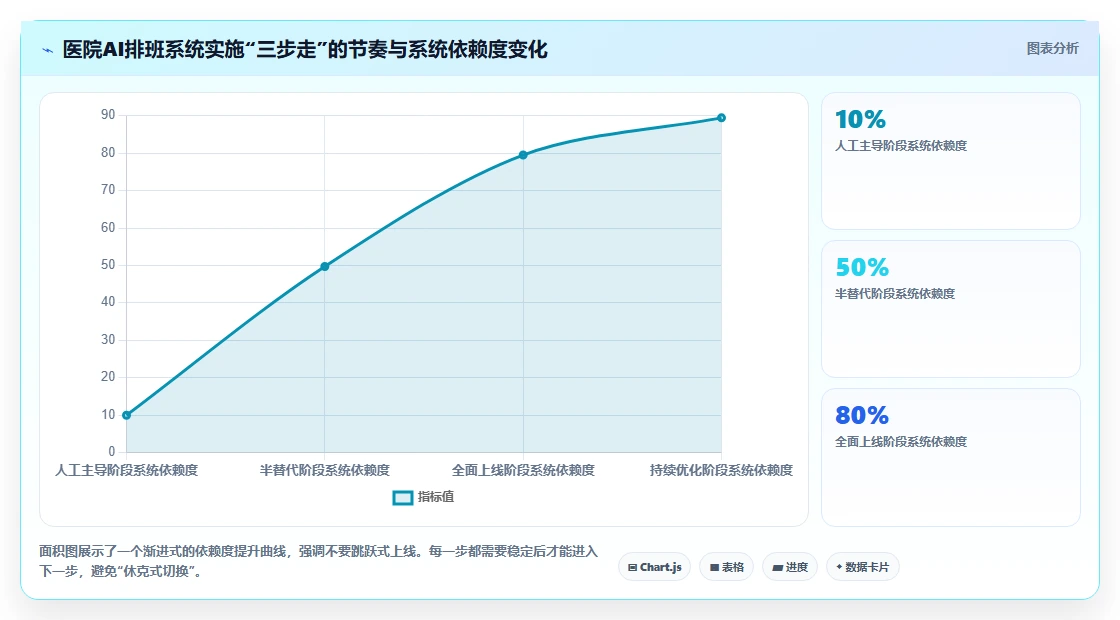
Task: Click x-axis label 持续优化阶段系统依赖度
Action: coord(721,471)
